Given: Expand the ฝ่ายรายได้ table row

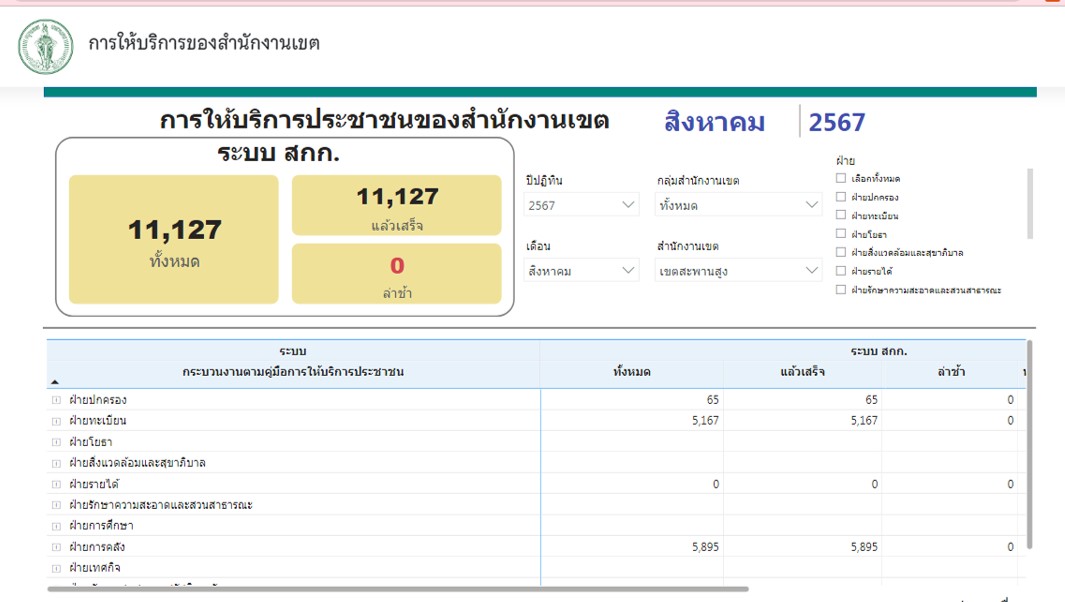Looking at the screenshot, I should (56, 484).
